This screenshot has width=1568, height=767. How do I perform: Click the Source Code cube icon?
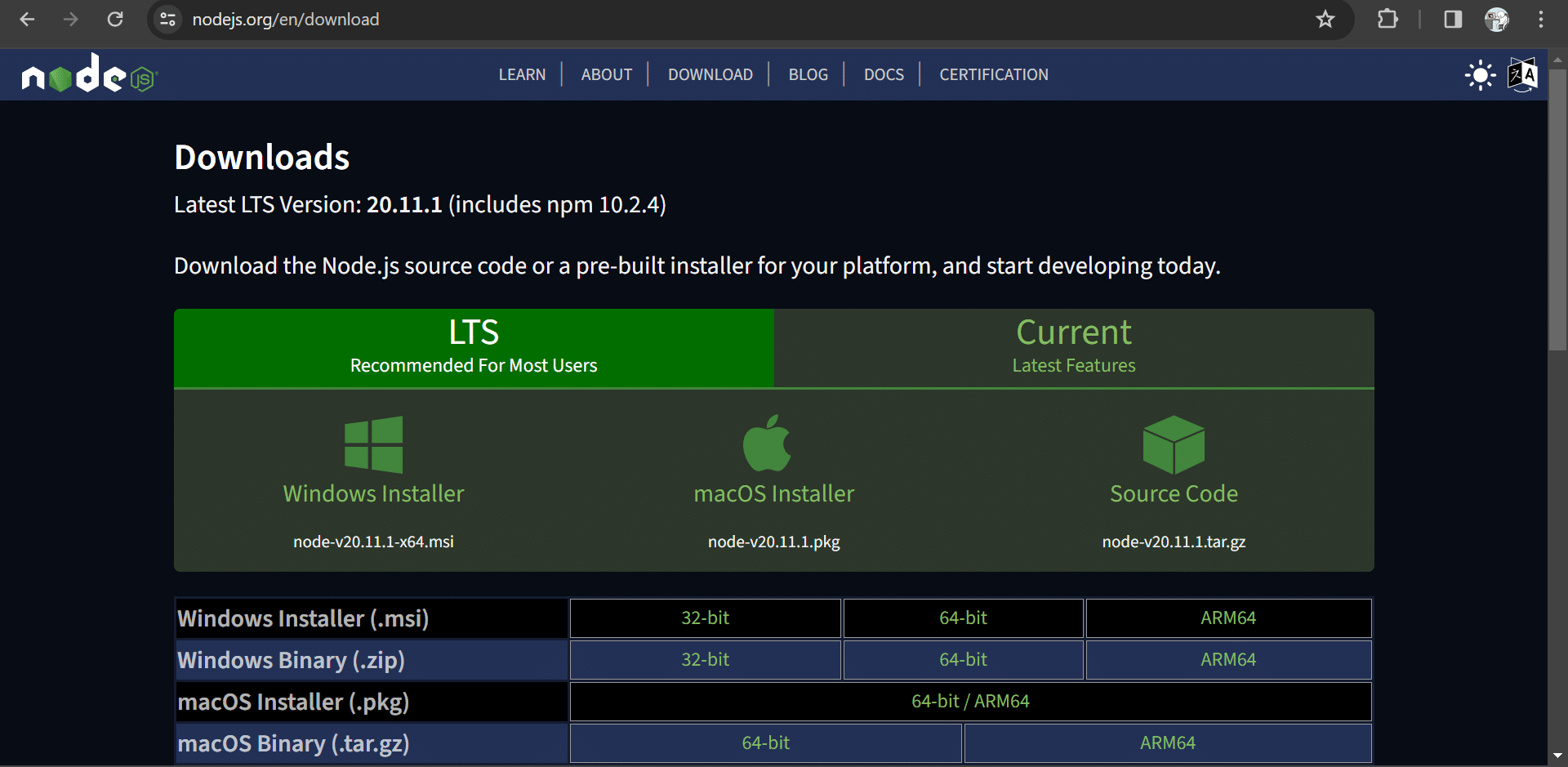1174,444
